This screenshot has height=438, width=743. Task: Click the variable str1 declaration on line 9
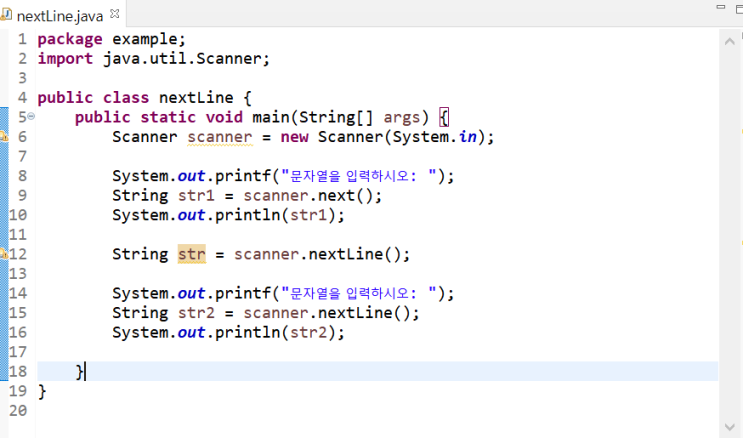tap(196, 196)
